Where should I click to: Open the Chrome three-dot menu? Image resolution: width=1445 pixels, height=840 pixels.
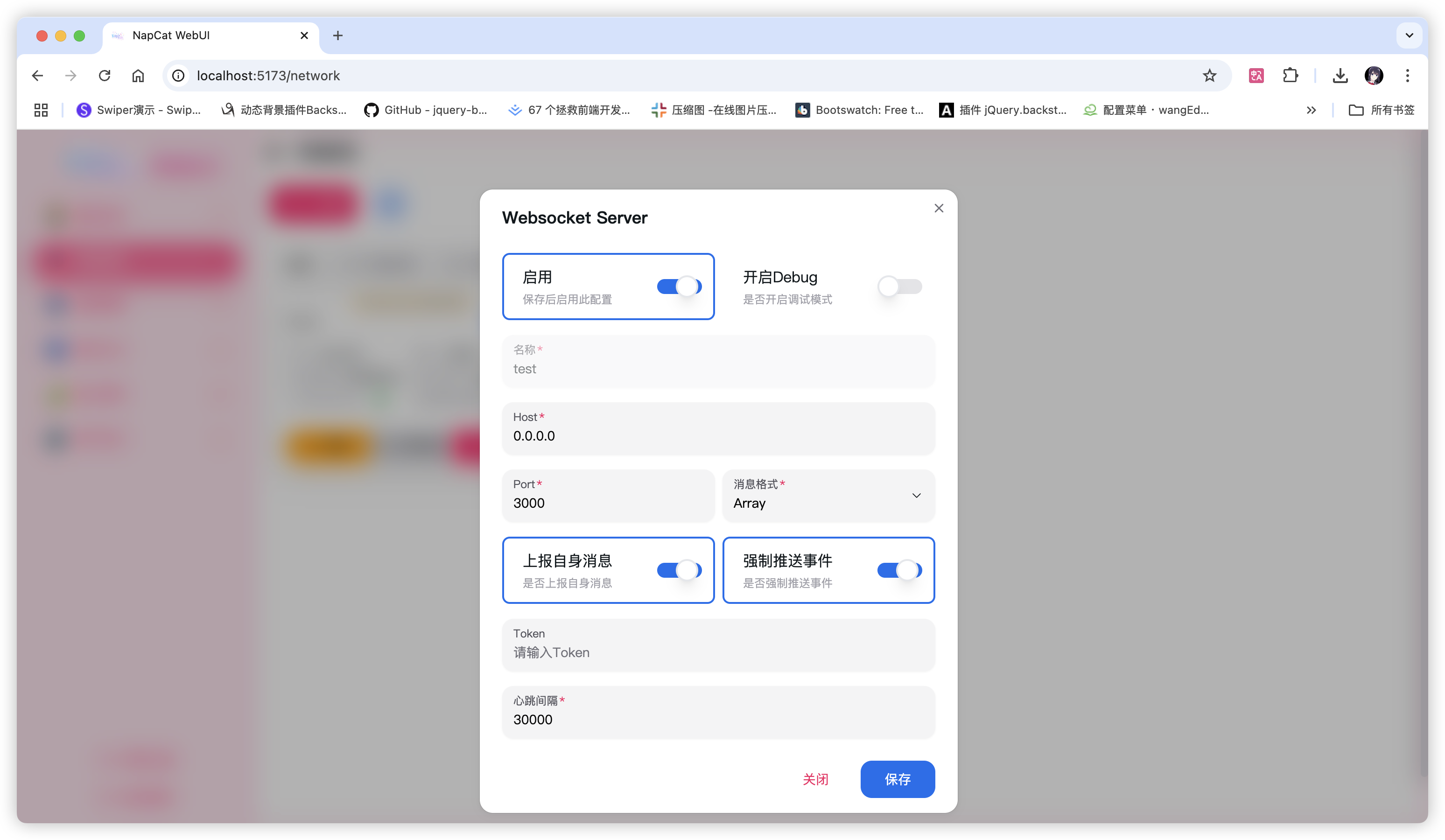[1407, 76]
